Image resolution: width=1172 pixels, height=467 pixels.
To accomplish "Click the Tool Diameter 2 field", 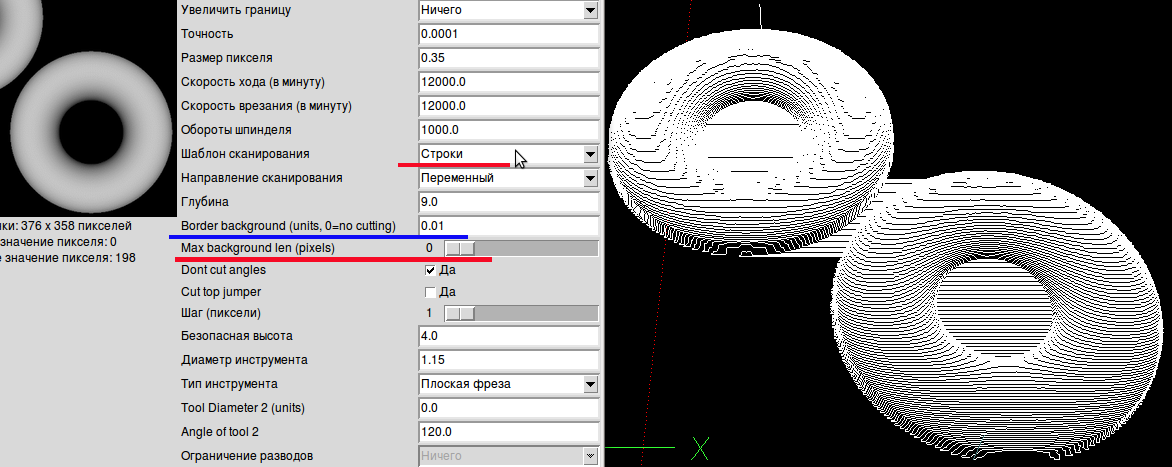I will coord(509,408).
